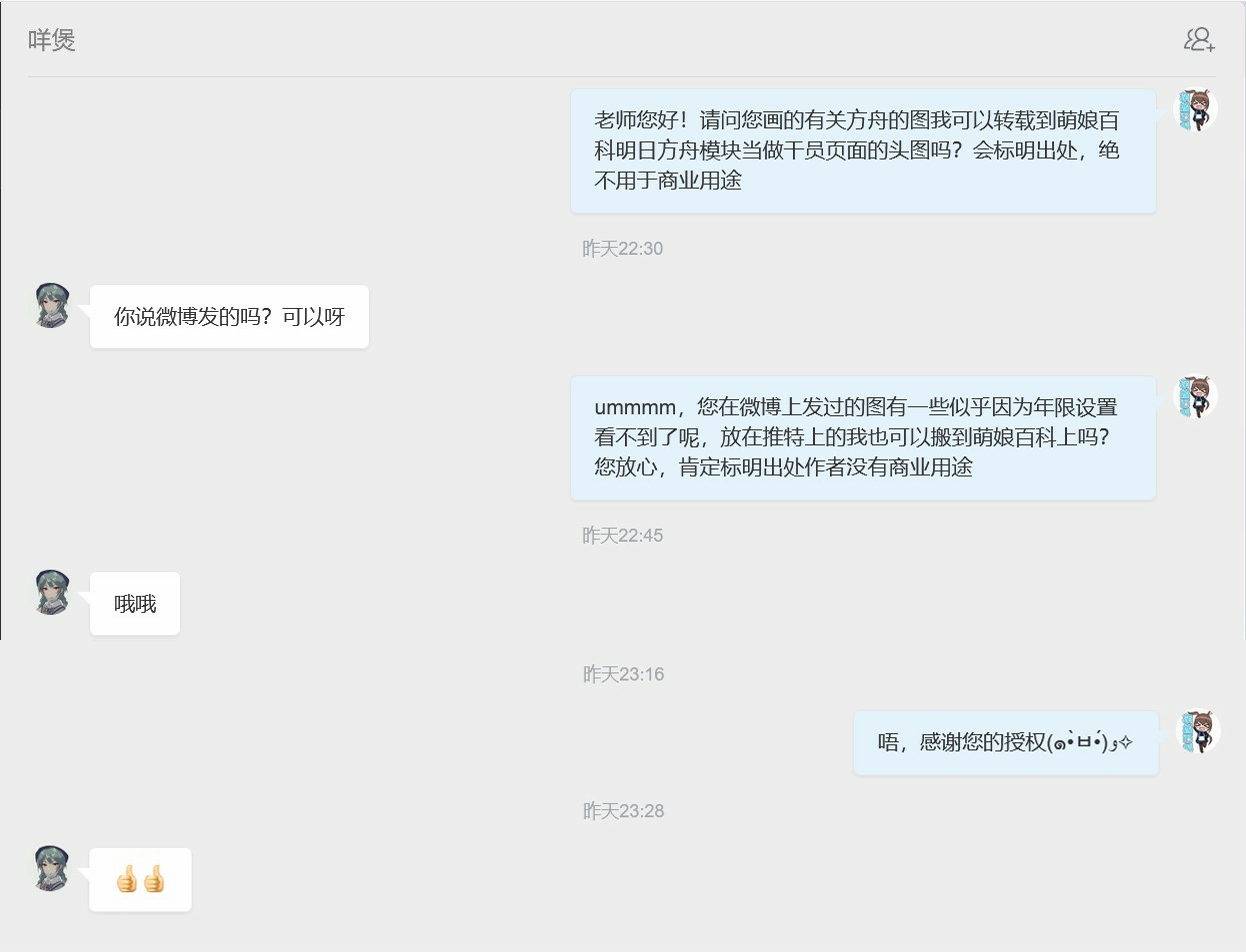Click the 昨天23:28 timestamp
The image size is (1246, 952).
[x=623, y=811]
